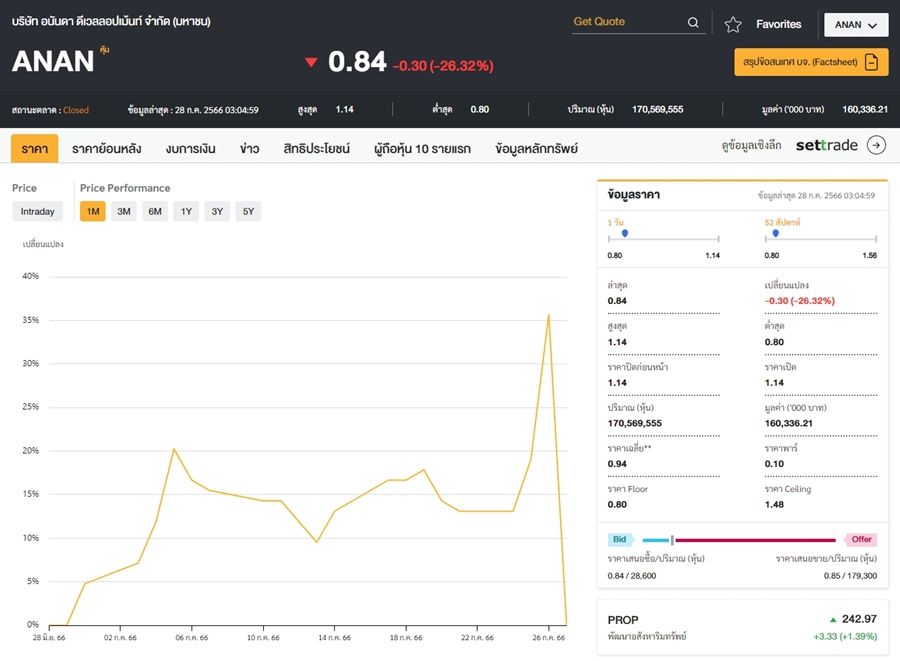
Task: Click the PROP green up-triangle indicator
Action: 833,620
